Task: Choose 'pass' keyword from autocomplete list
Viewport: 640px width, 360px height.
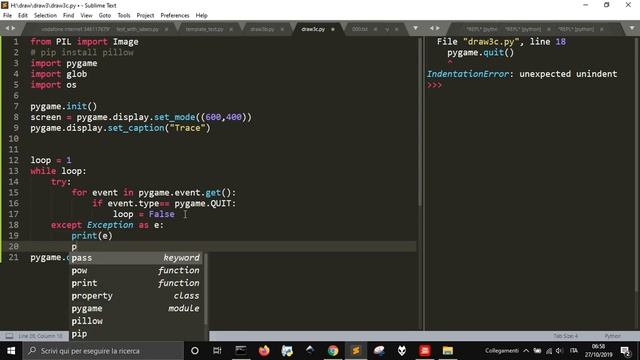Action: click(136, 258)
